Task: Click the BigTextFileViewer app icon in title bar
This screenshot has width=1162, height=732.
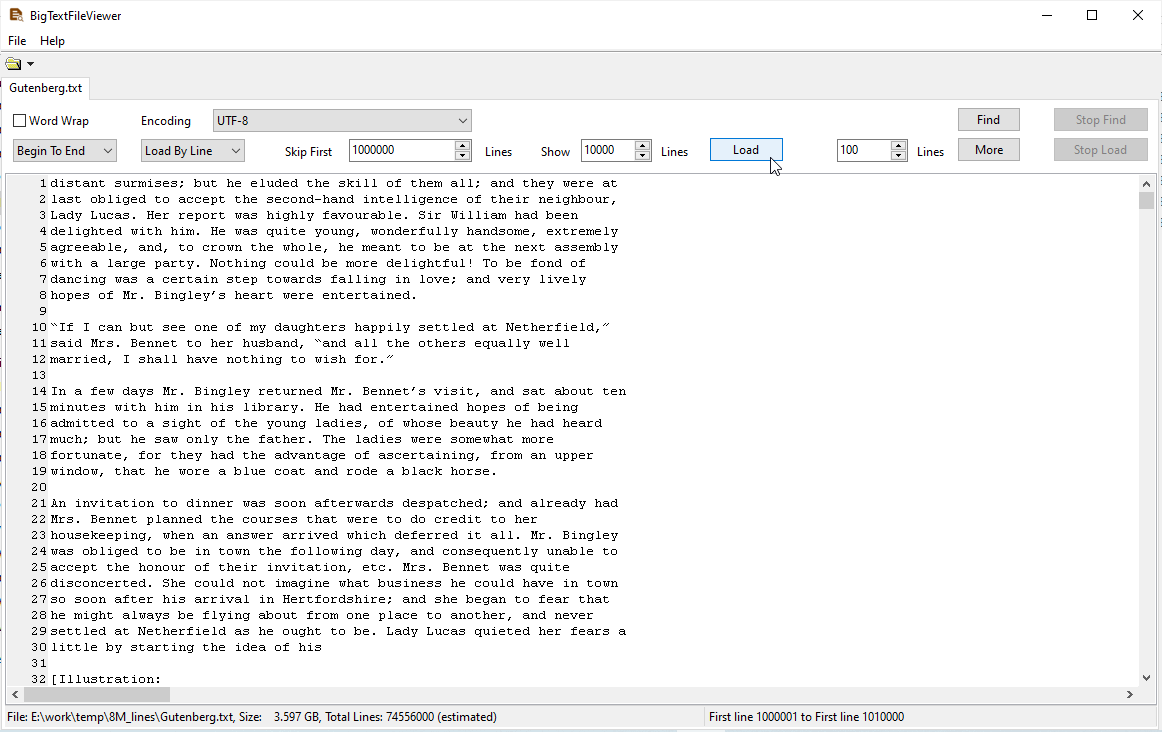Action: [15, 15]
